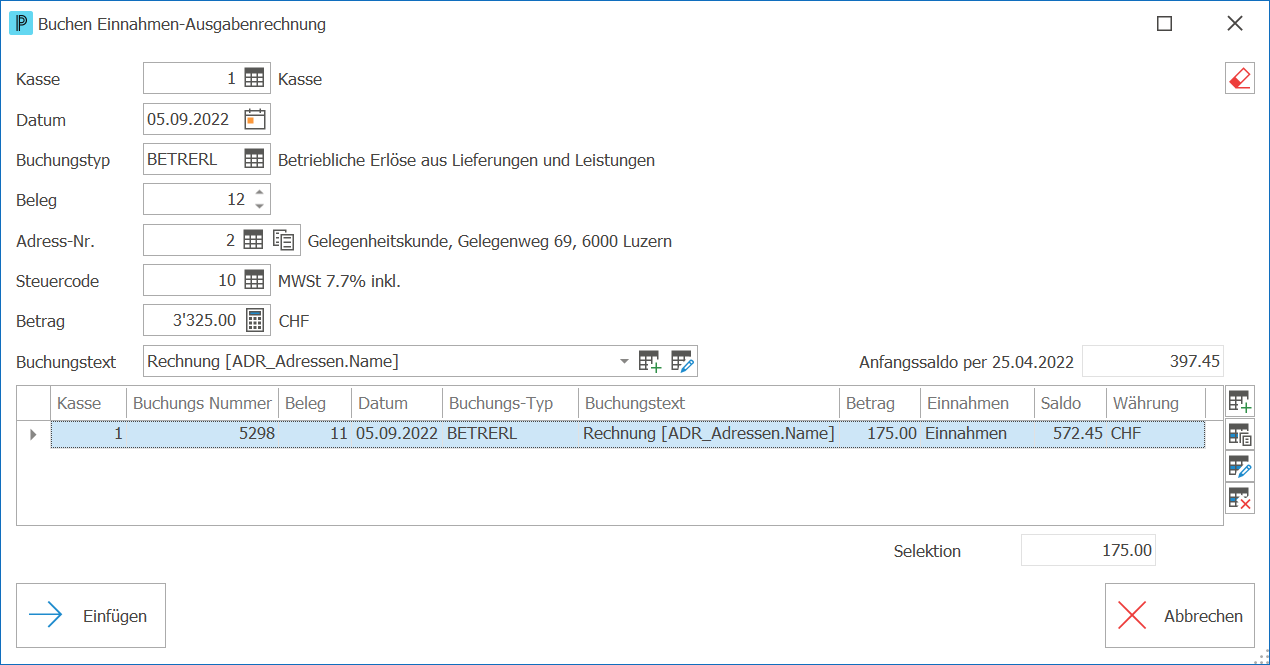Image resolution: width=1270 pixels, height=665 pixels.
Task: Select the grid cell showing 572.45
Action: click(x=1070, y=434)
